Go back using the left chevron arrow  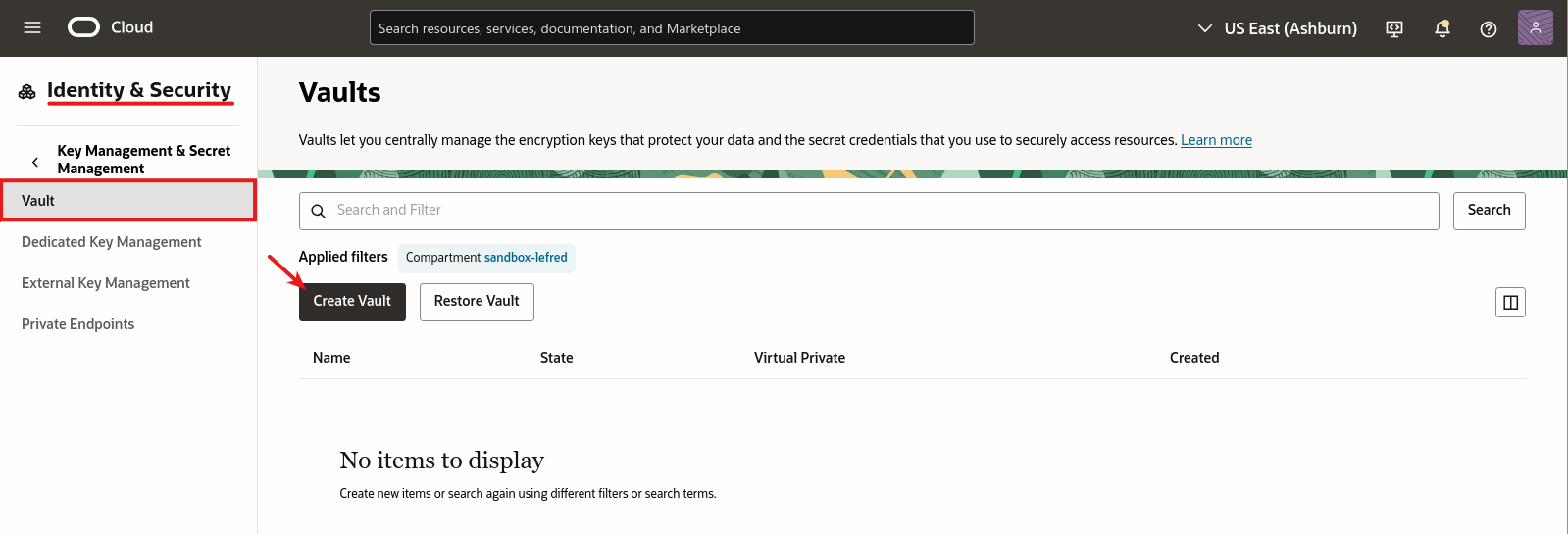point(35,162)
